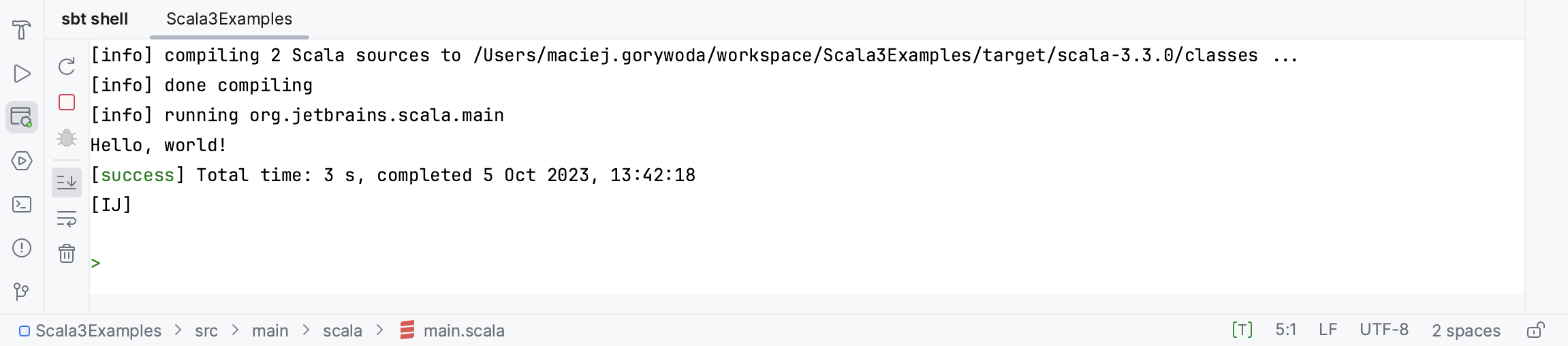Toggle the read-only lock for the file
The height and width of the screenshot is (346, 1568).
tap(1535, 330)
